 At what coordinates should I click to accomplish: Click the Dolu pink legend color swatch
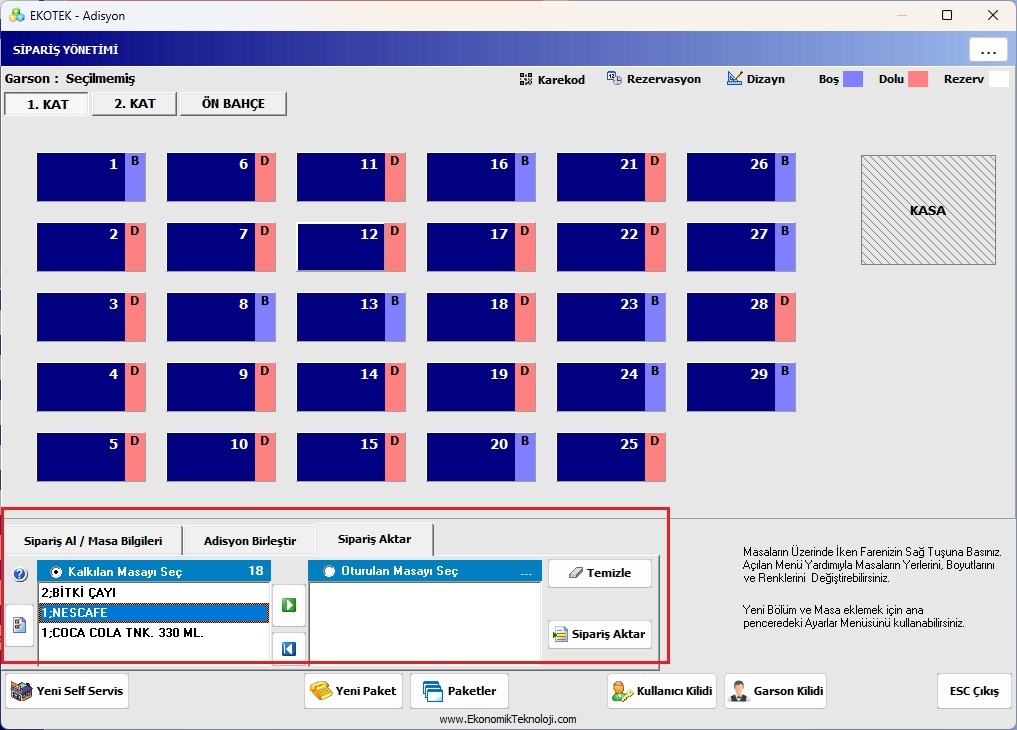coord(918,79)
